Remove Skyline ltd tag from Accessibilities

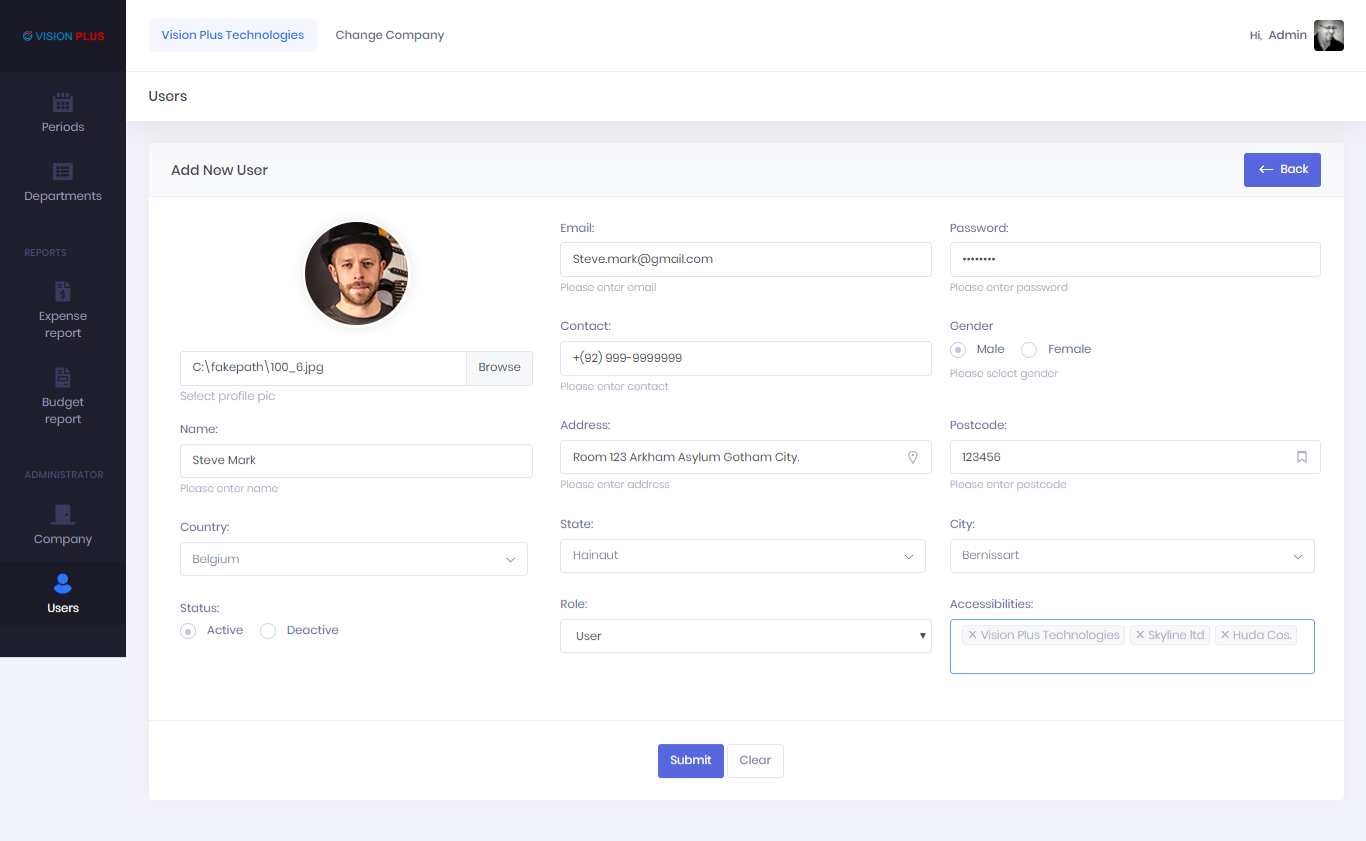click(x=1140, y=635)
